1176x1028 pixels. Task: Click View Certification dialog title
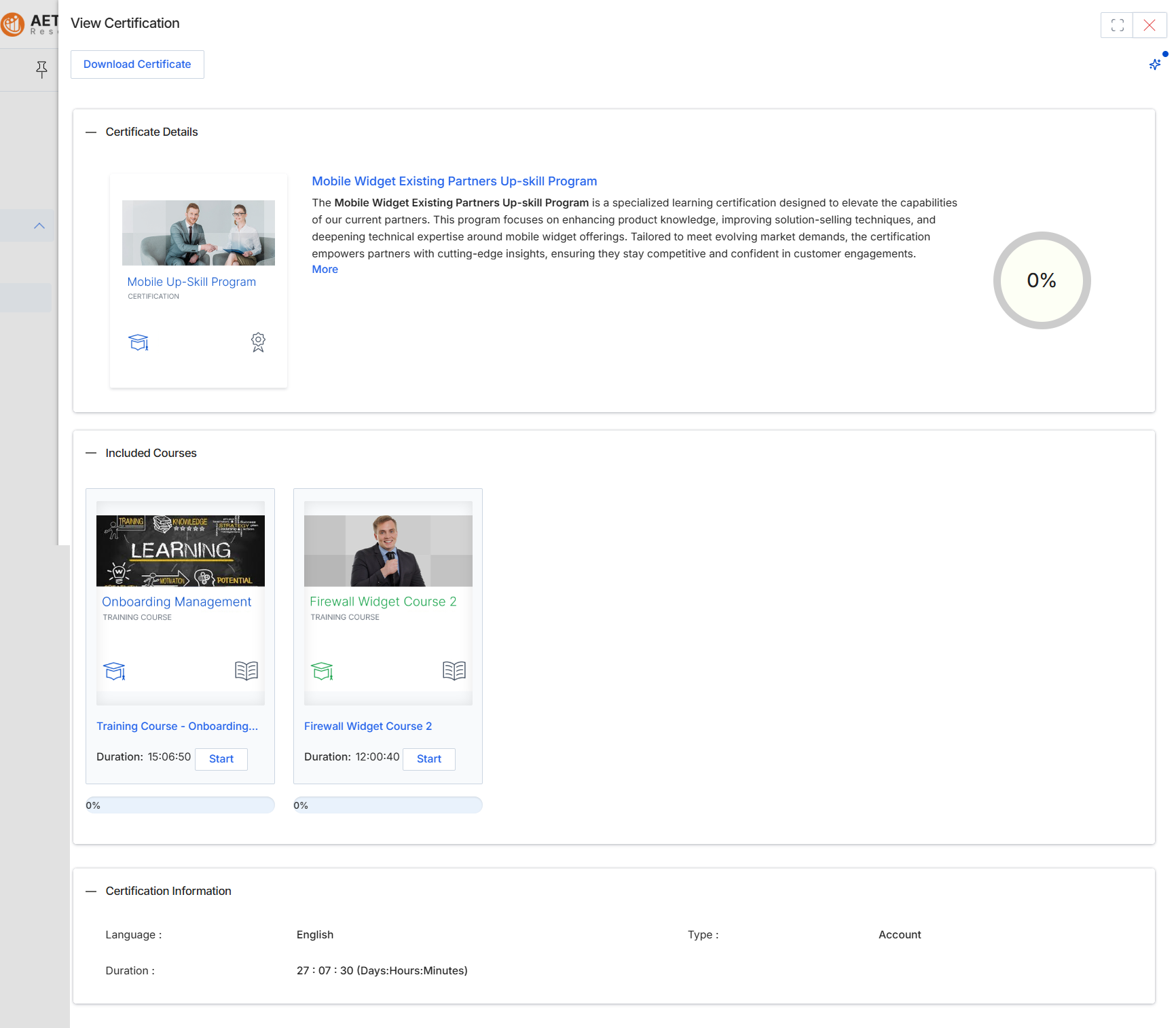click(125, 23)
